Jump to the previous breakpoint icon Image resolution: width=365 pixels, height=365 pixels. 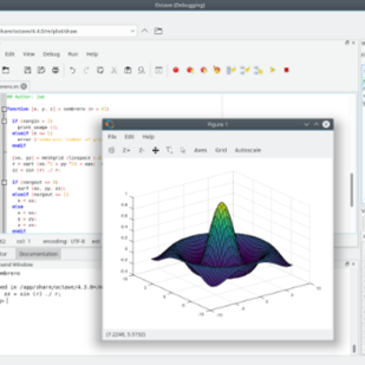[204, 70]
